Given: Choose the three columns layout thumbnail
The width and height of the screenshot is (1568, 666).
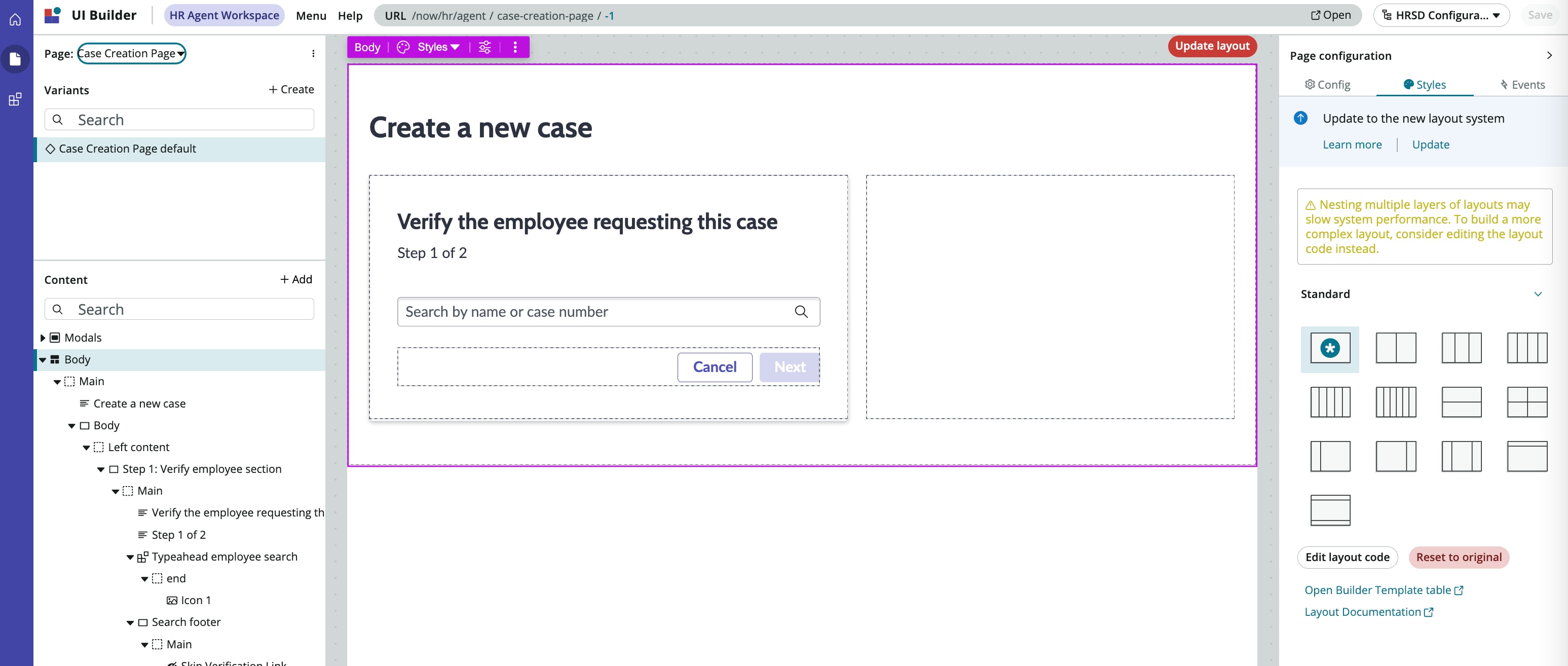Looking at the screenshot, I should 1461,348.
